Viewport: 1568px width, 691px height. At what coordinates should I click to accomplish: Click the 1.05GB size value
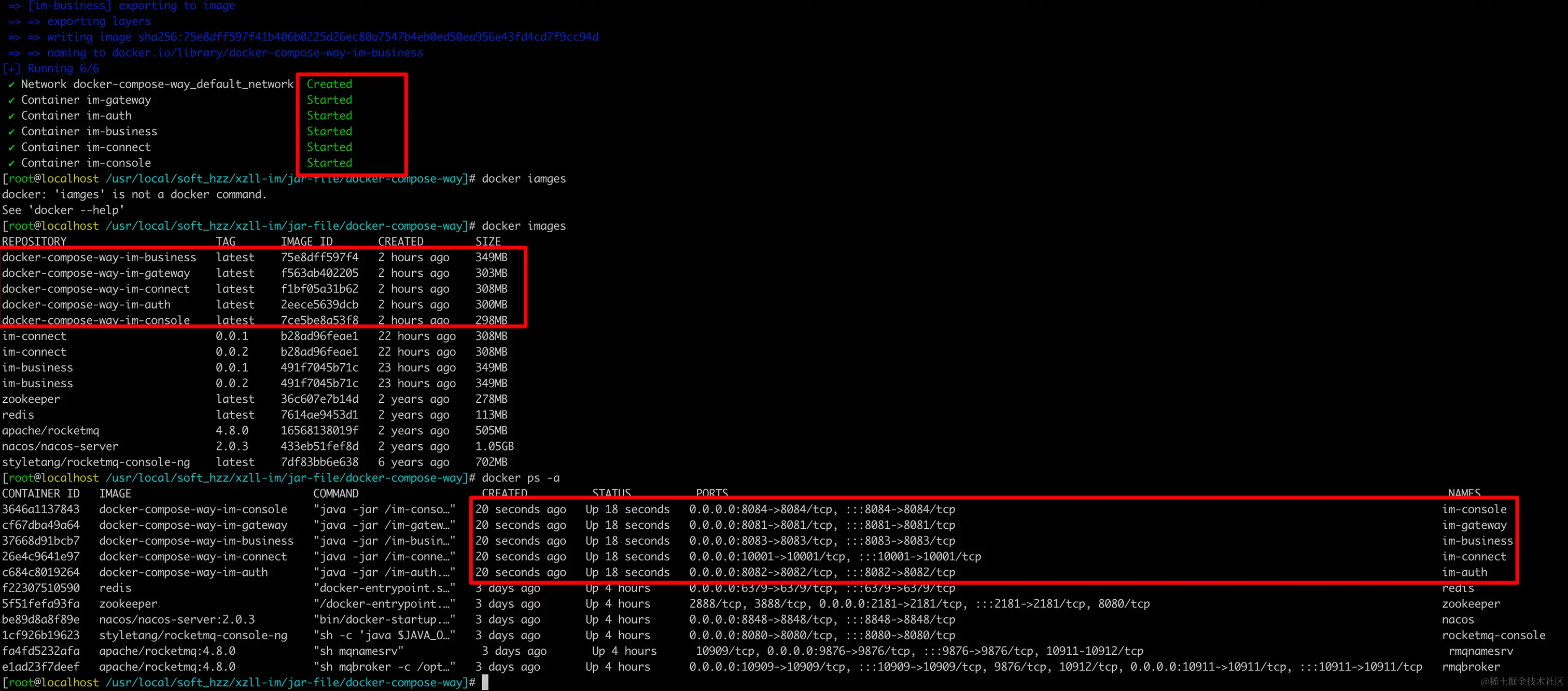pyautogui.click(x=494, y=446)
